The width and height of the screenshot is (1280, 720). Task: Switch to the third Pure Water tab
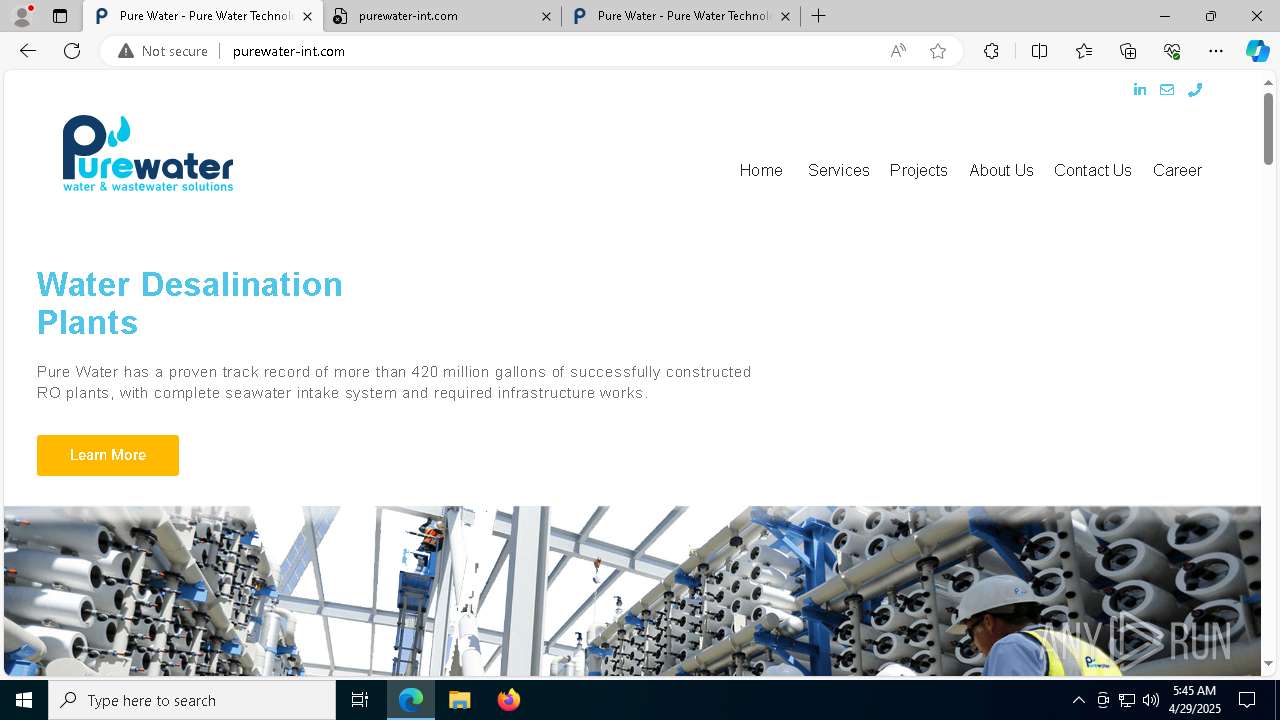[681, 16]
